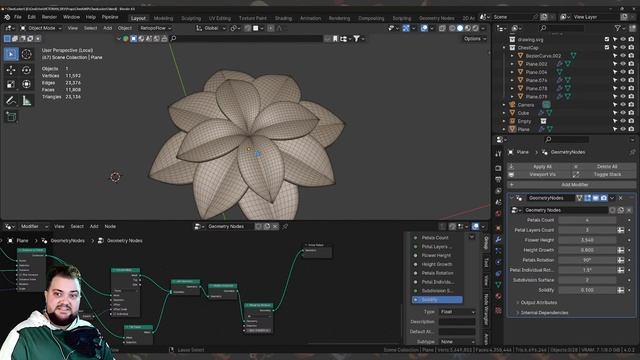Adjust the Solidify 0.100 value slider

(587, 290)
